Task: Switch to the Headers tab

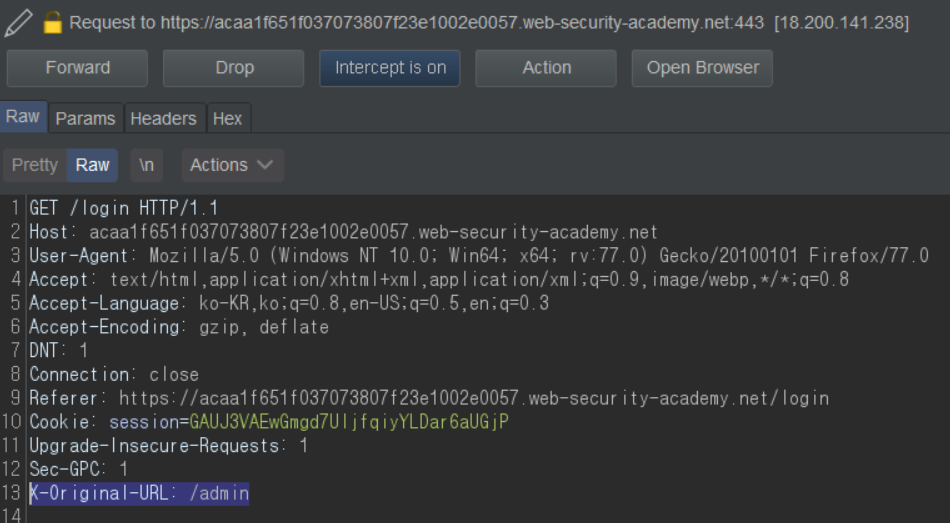Action: click(x=163, y=118)
